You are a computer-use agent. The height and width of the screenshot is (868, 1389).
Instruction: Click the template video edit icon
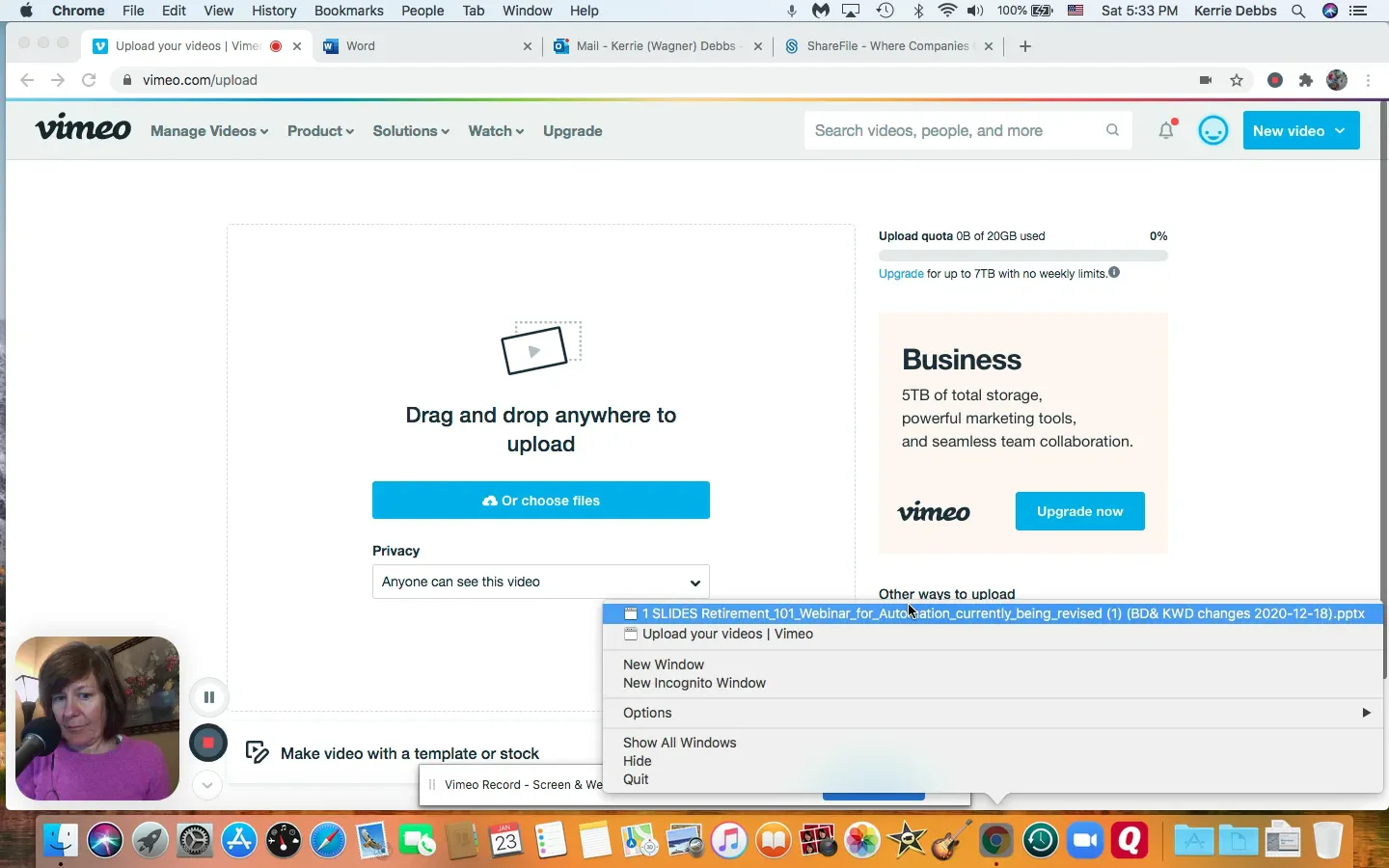[258, 752]
